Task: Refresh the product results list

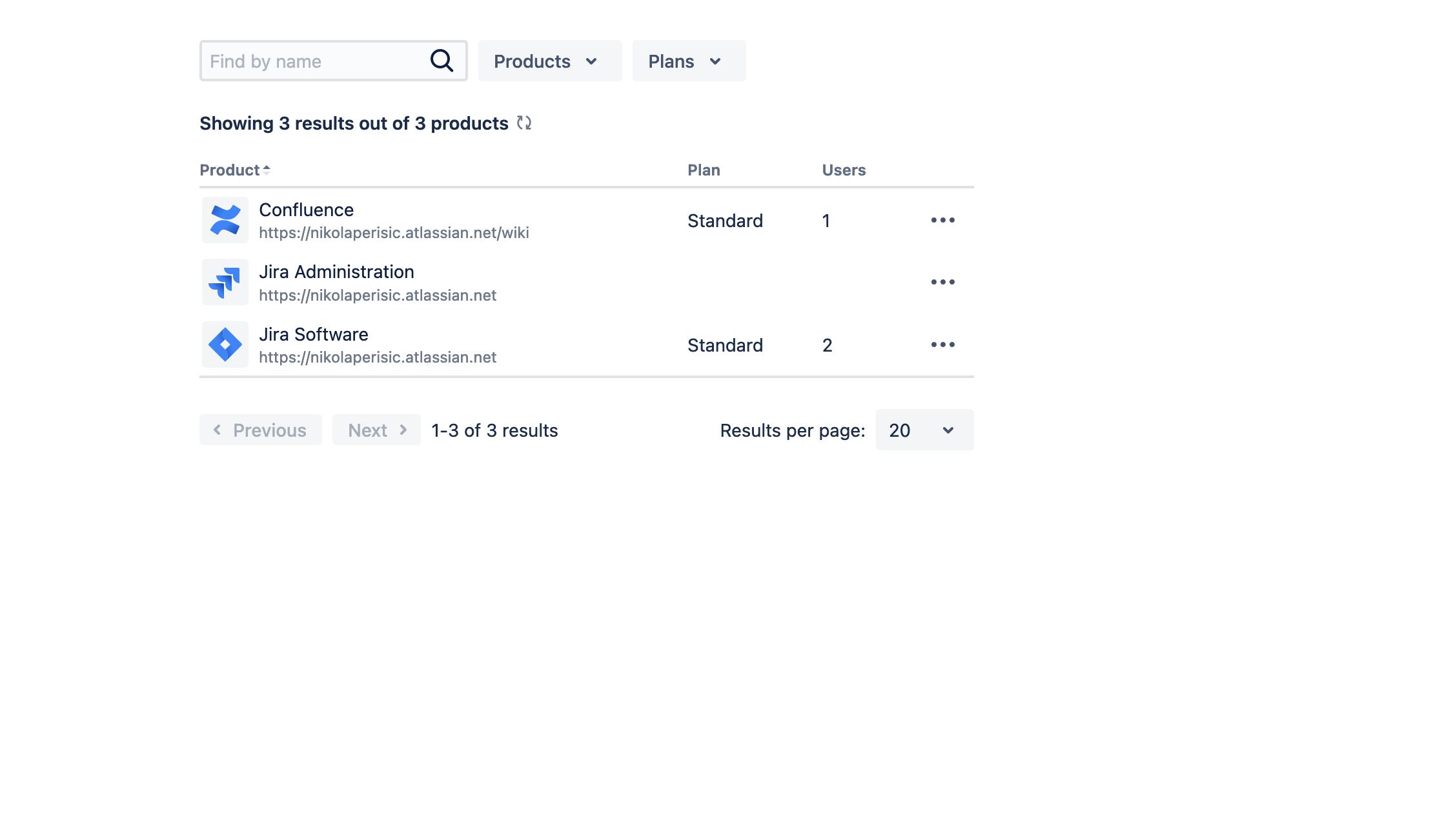Action: click(525, 123)
